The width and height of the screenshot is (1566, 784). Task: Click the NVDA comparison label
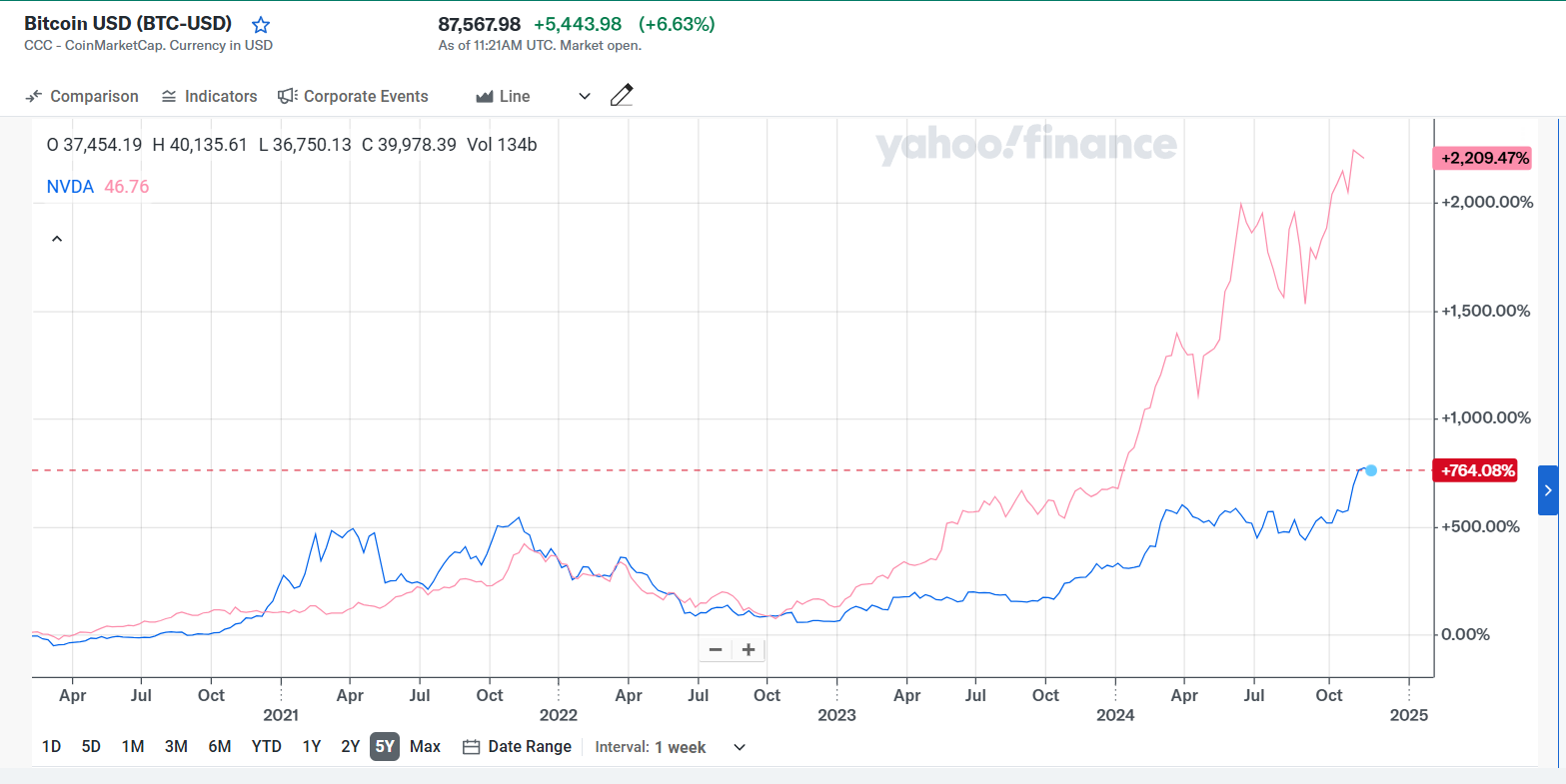coord(70,186)
